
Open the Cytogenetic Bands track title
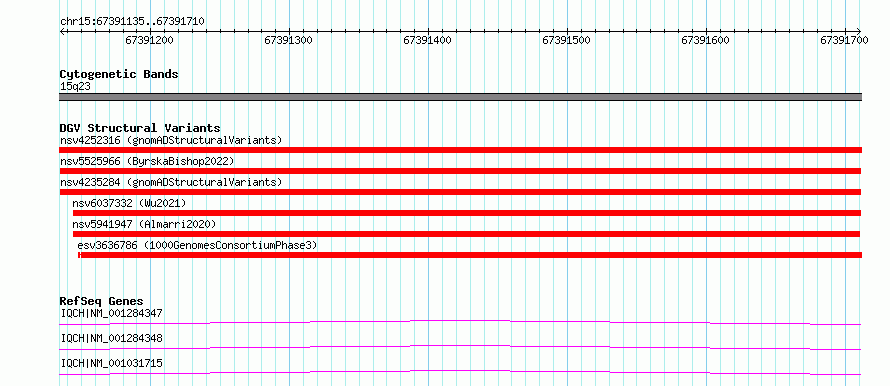click(119, 74)
